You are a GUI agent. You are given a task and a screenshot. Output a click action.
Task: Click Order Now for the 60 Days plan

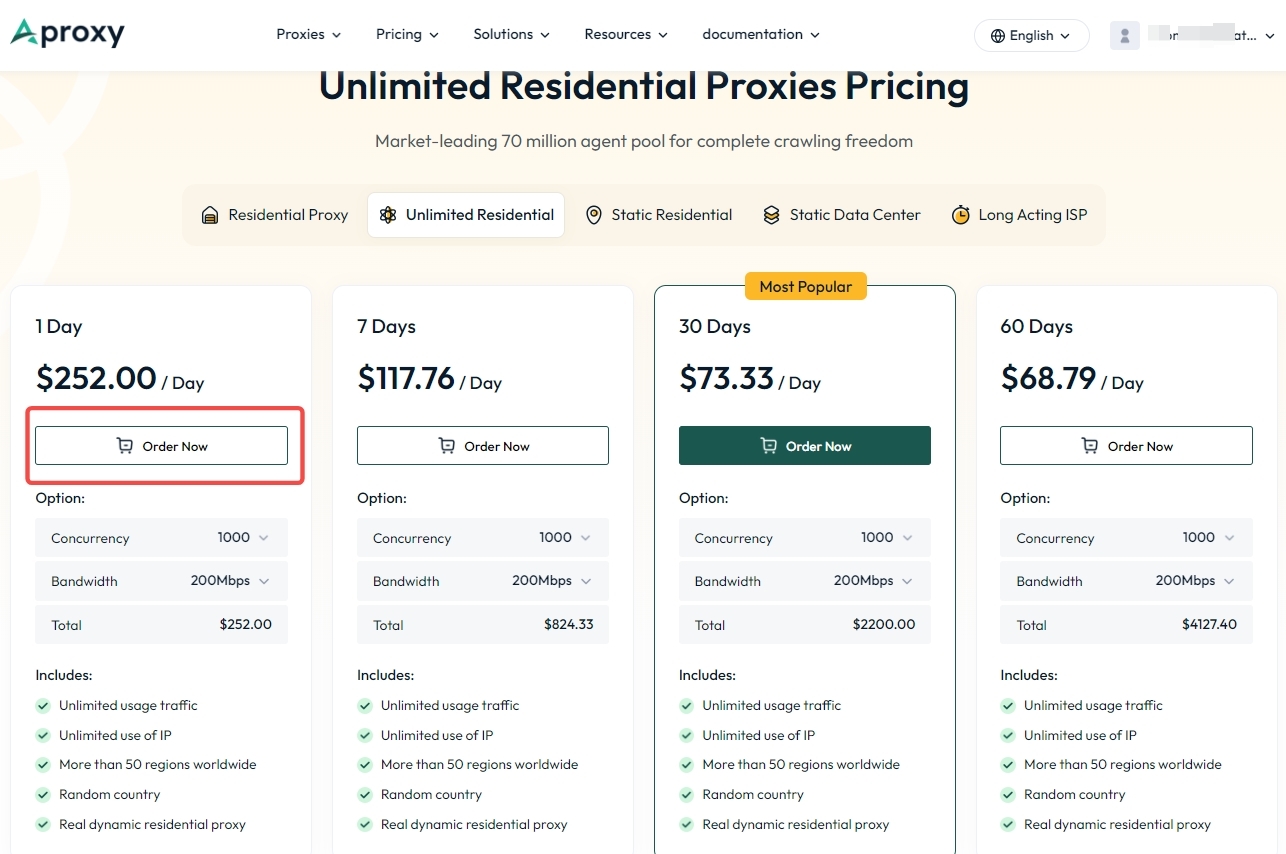[x=1126, y=446]
